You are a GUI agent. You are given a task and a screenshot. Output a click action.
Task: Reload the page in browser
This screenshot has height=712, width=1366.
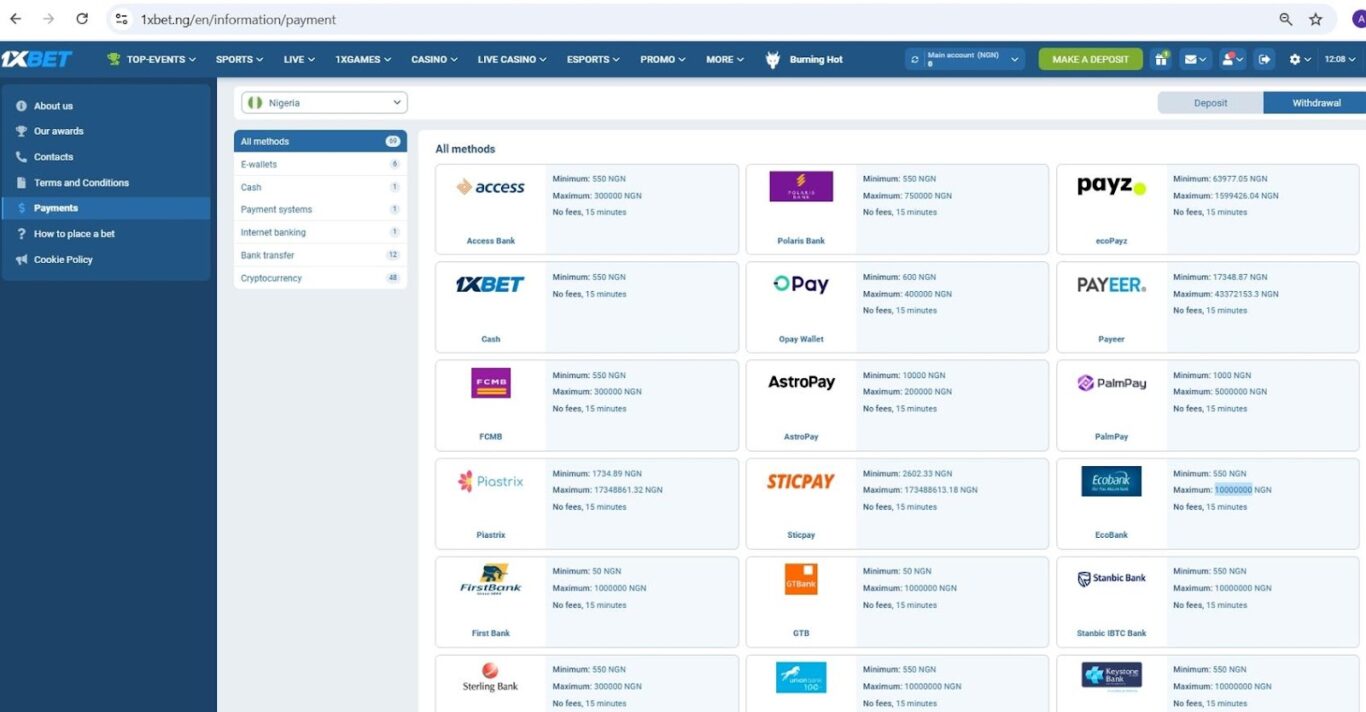82,19
